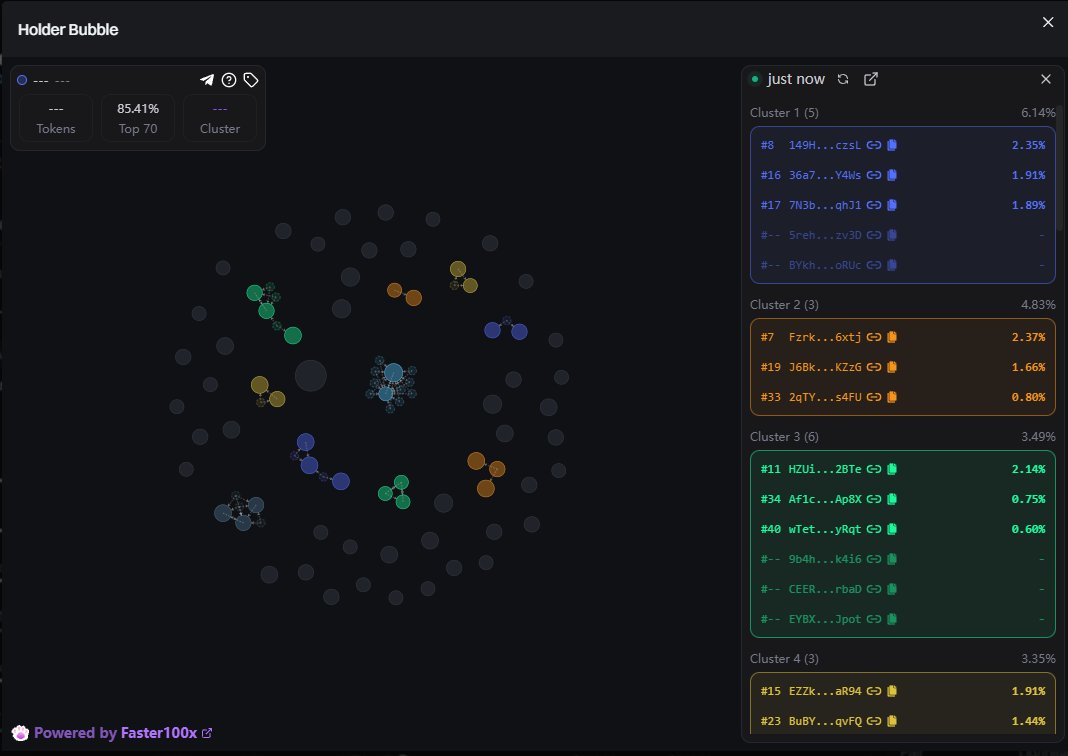Select holder #8 149H...czsL row
Image resolution: width=1068 pixels, height=756 pixels.
click(x=902, y=145)
